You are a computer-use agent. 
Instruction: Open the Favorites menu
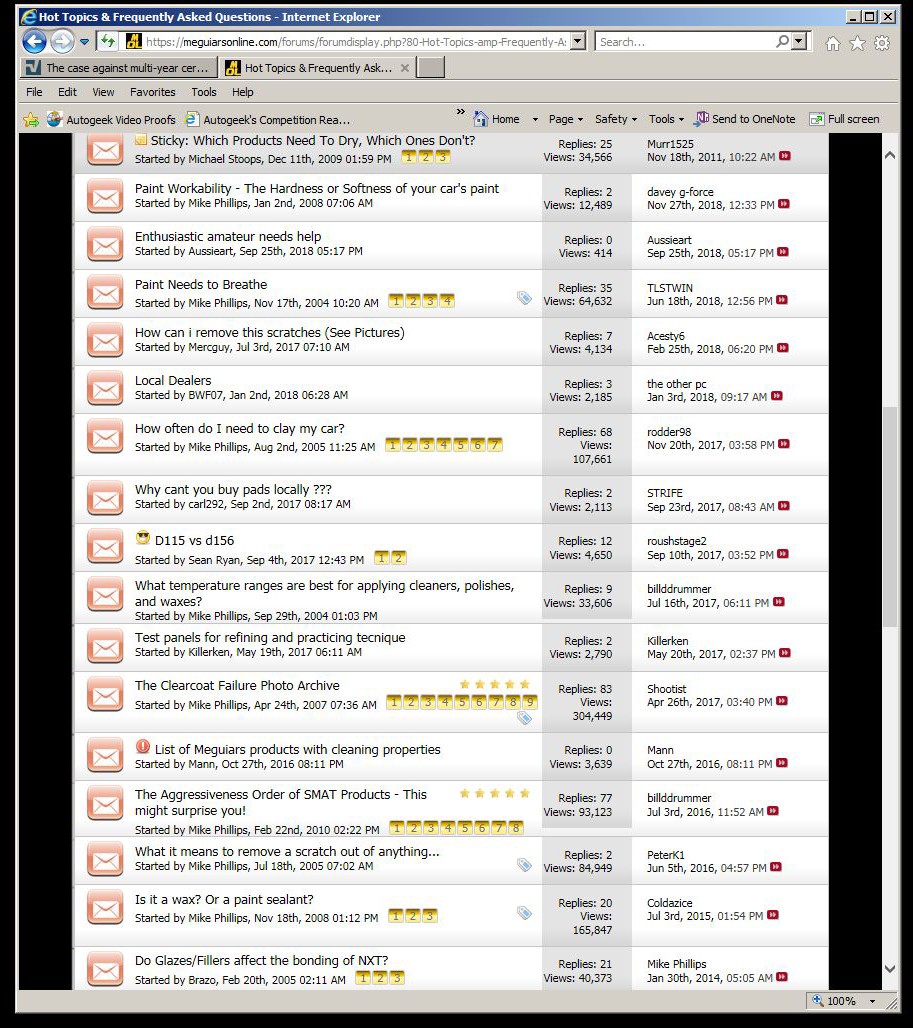[x=153, y=92]
